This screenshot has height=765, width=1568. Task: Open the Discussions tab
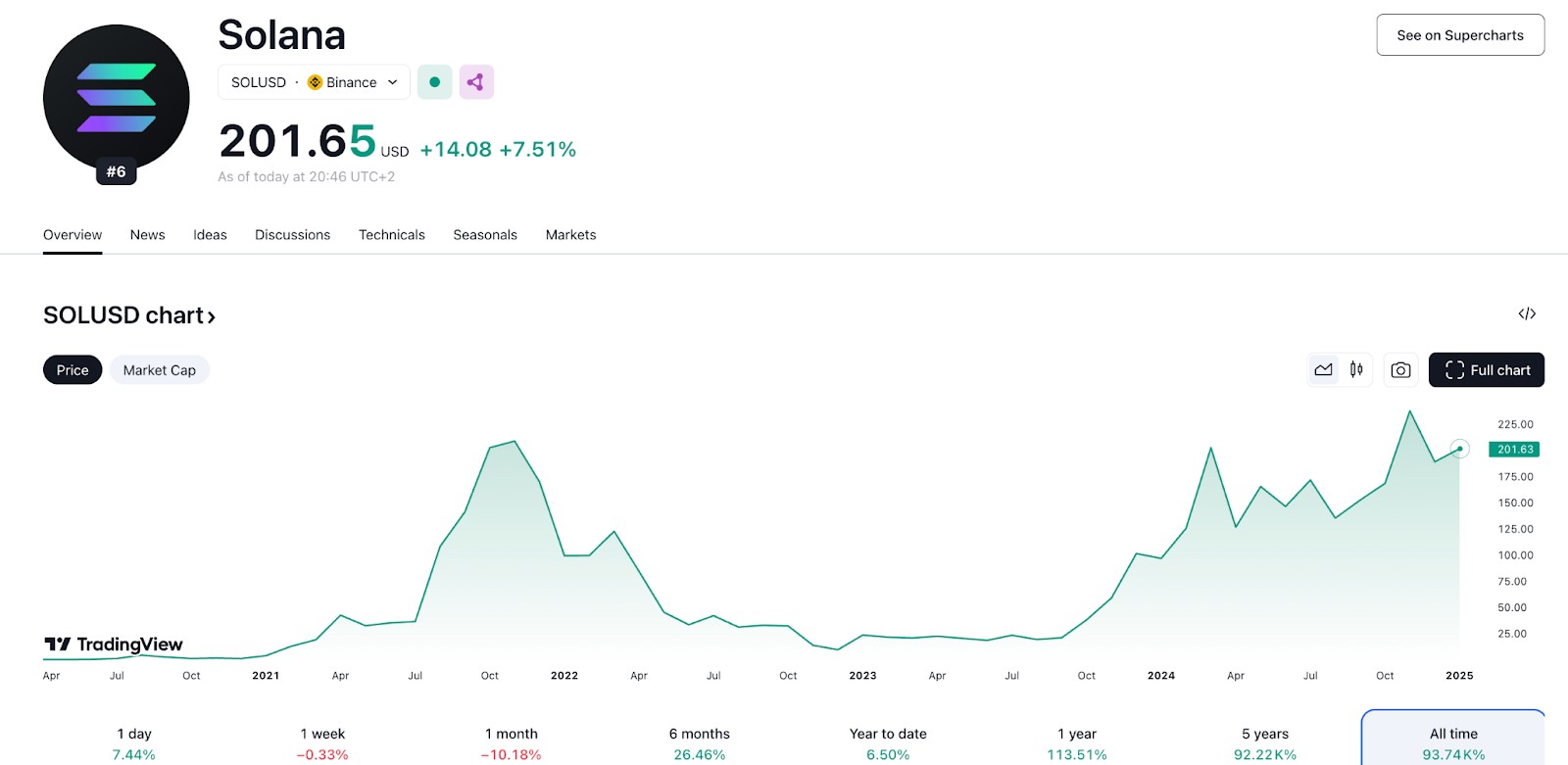293,235
